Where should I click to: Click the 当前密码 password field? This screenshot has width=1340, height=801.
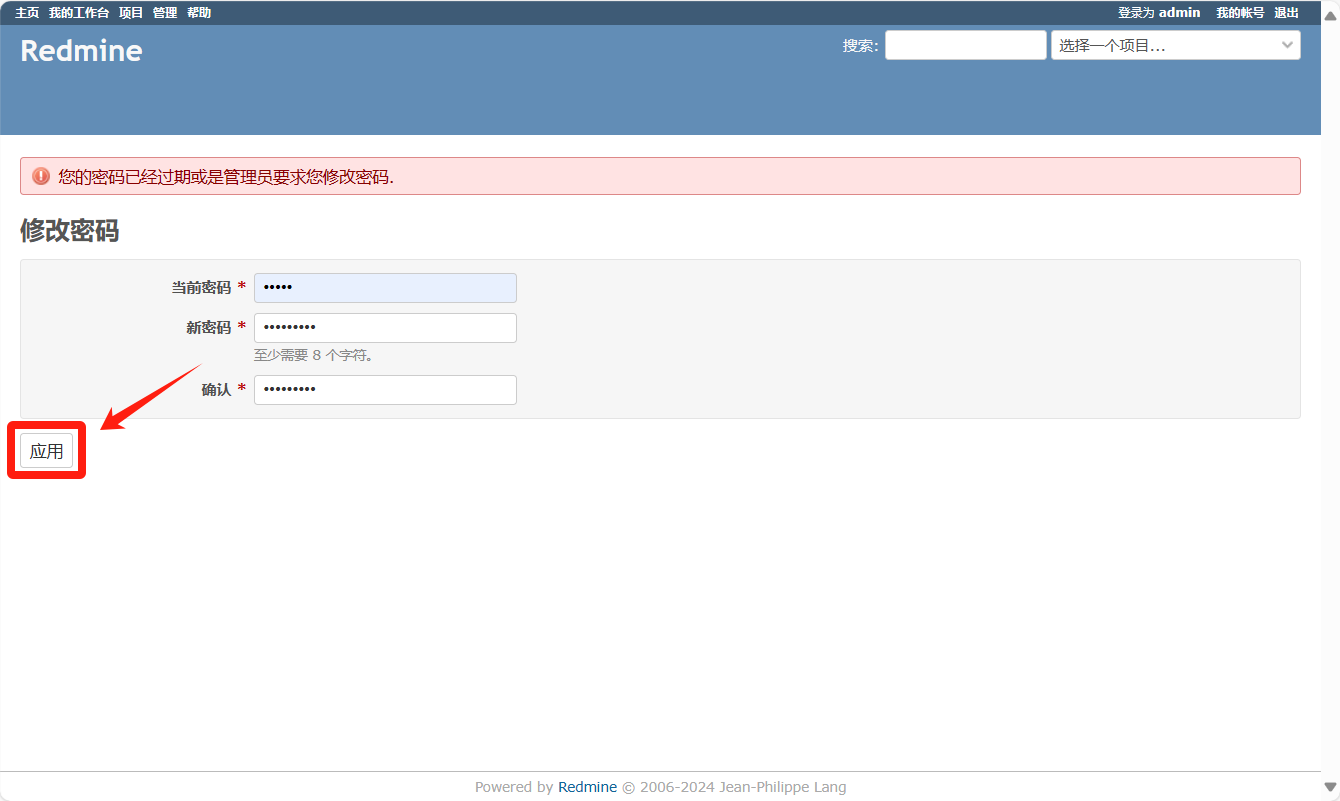point(385,288)
